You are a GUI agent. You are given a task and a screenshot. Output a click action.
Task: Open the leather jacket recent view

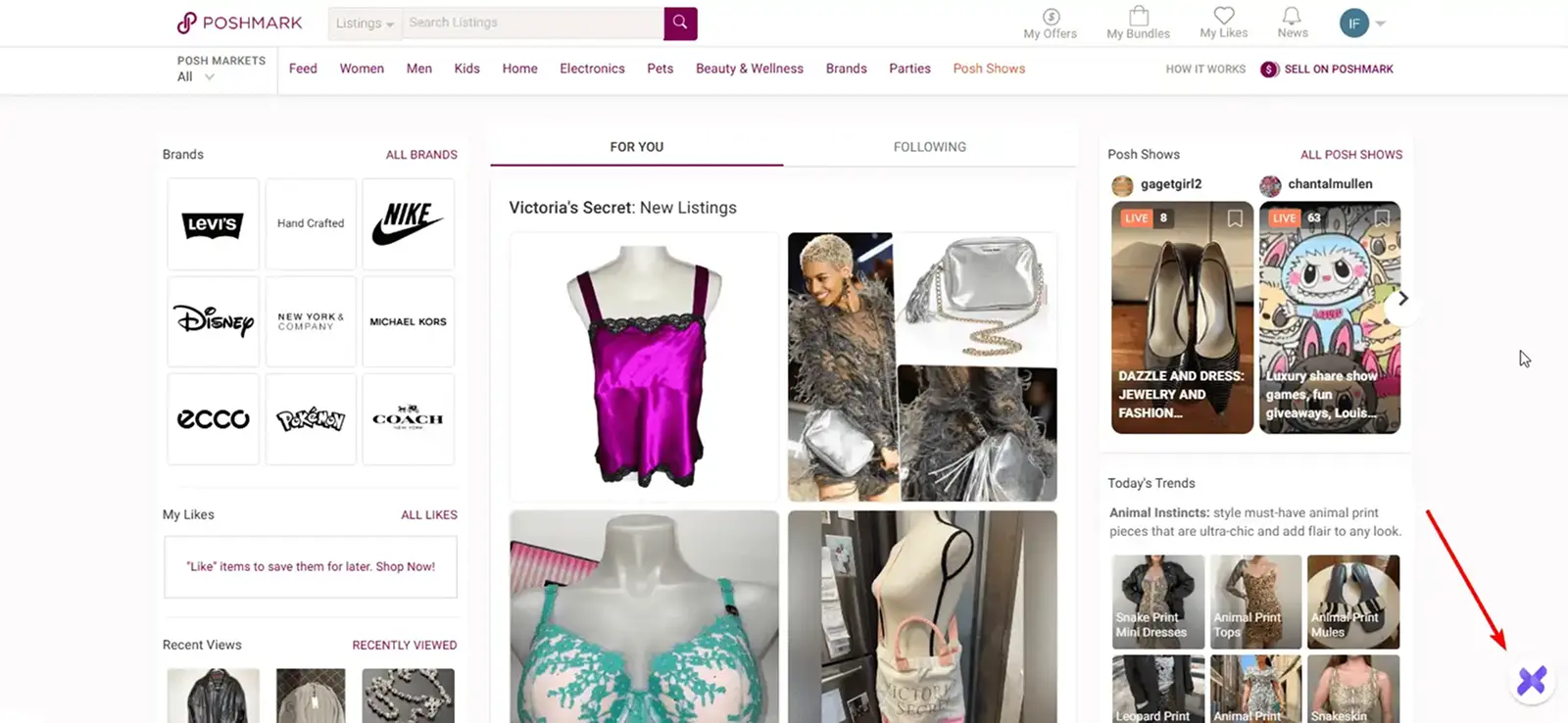click(x=213, y=696)
